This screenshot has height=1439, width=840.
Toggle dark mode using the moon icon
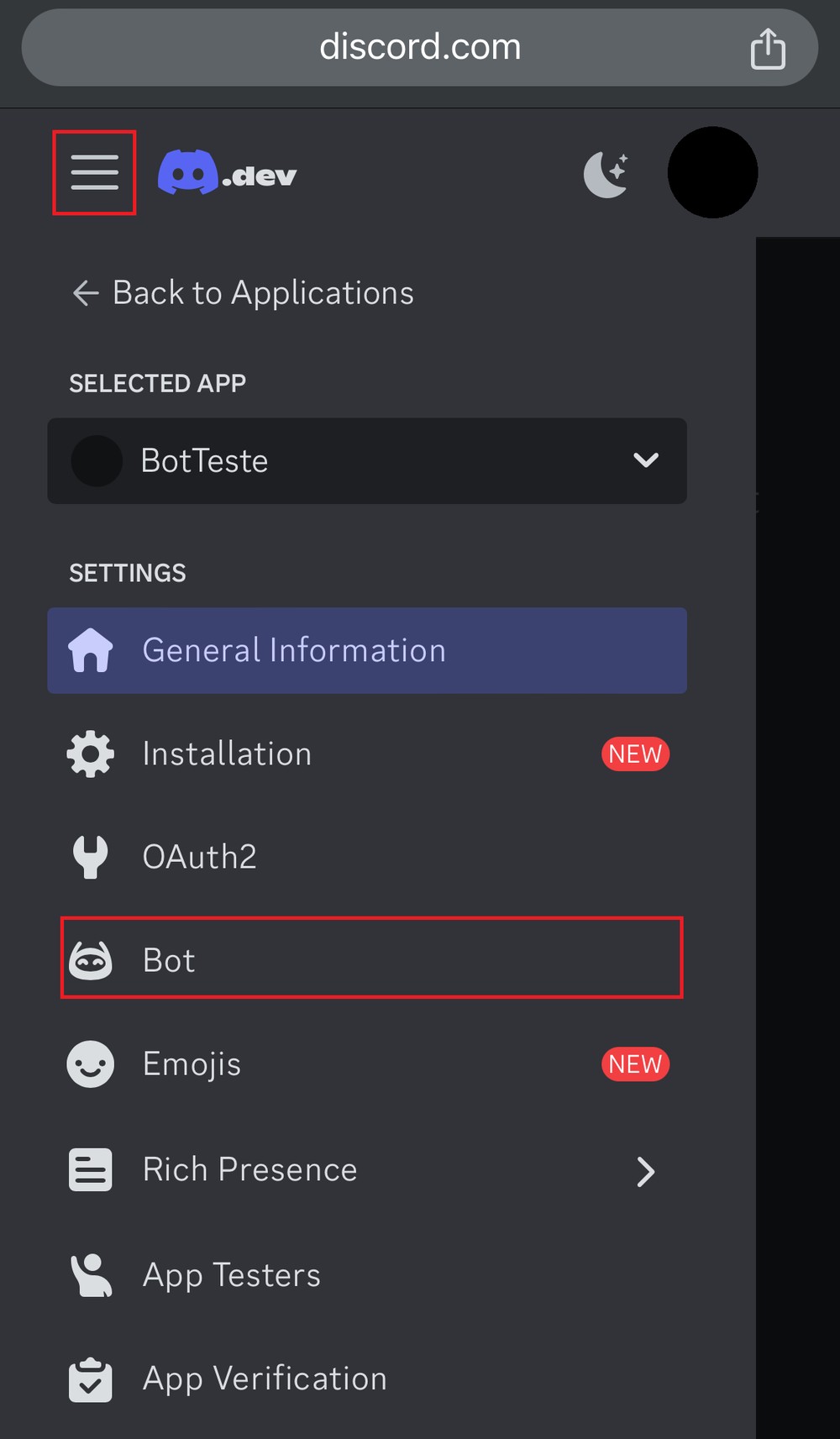[x=605, y=172]
